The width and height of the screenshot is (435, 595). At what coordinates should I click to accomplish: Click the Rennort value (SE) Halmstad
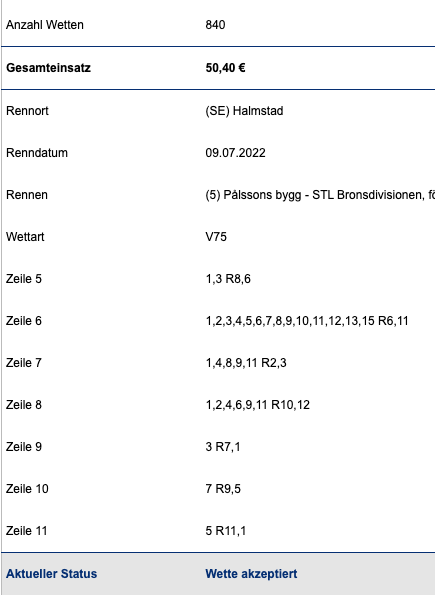click(244, 111)
